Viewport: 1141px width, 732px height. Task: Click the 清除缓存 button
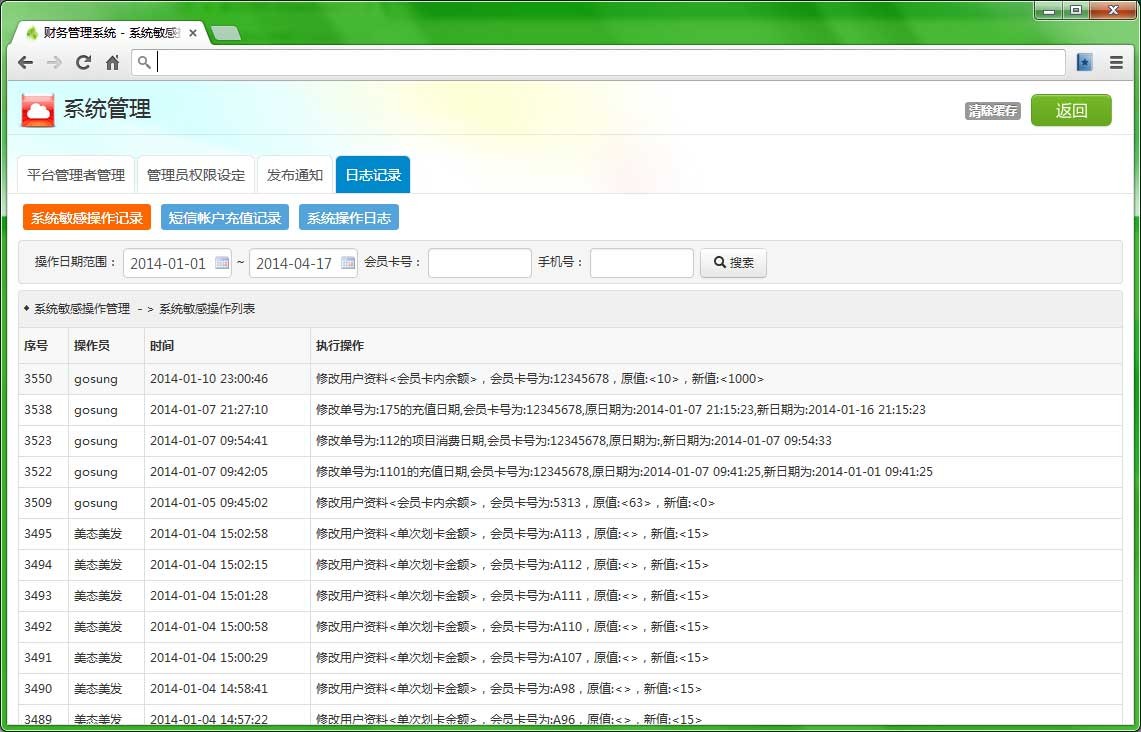993,111
